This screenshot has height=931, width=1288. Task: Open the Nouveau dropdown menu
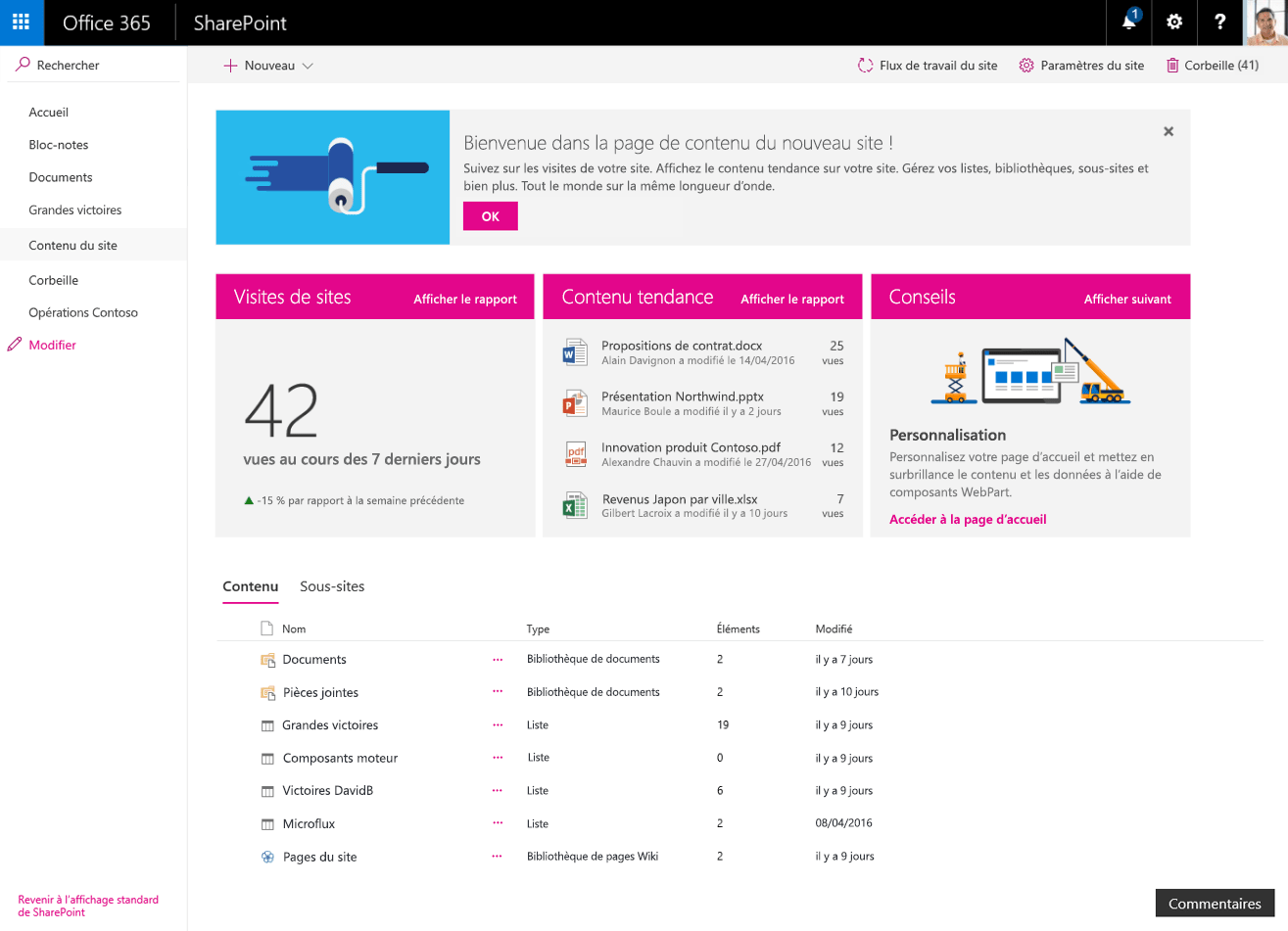pos(267,65)
